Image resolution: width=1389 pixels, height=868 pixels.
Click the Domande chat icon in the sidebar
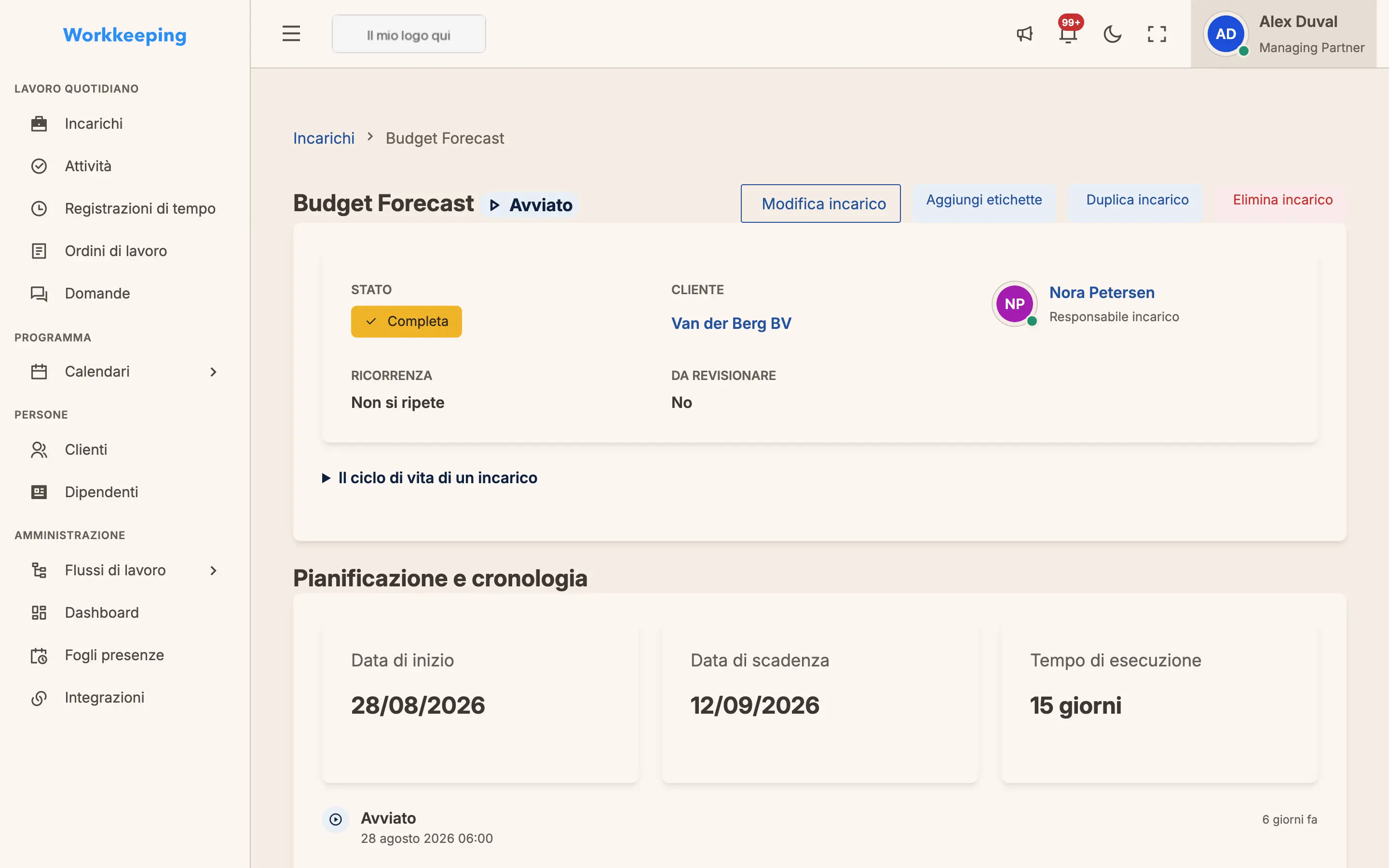click(39, 293)
